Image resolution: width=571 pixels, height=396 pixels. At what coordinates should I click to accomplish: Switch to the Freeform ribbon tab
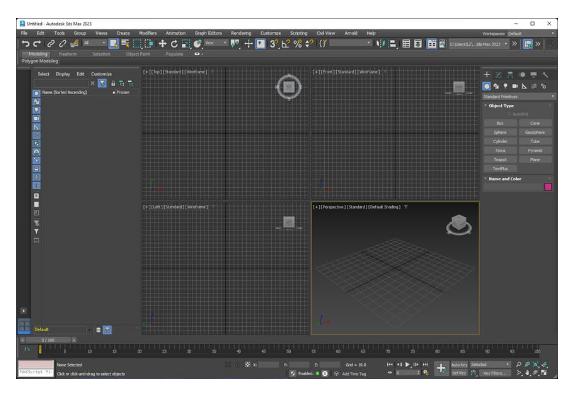68,54
